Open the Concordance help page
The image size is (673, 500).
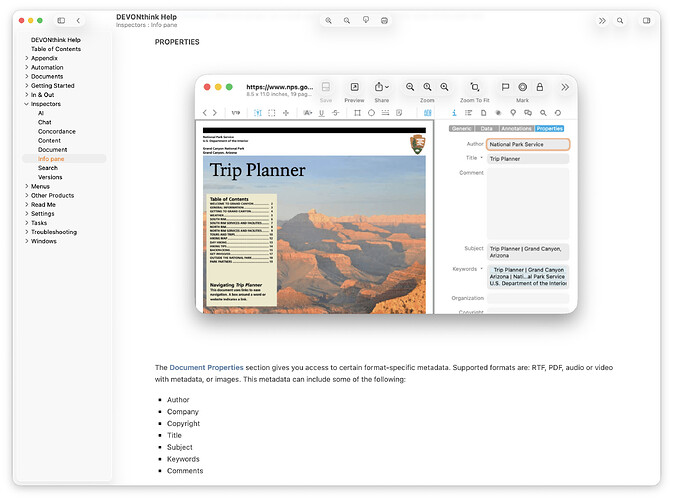[x=57, y=131]
